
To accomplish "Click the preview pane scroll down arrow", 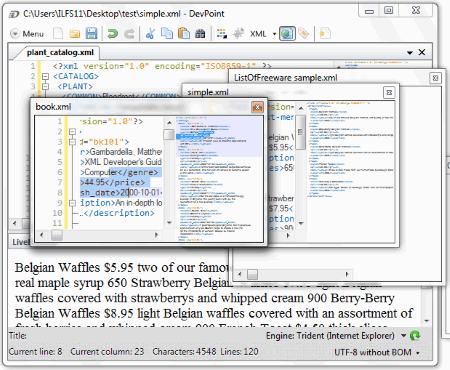I will 427,321.
